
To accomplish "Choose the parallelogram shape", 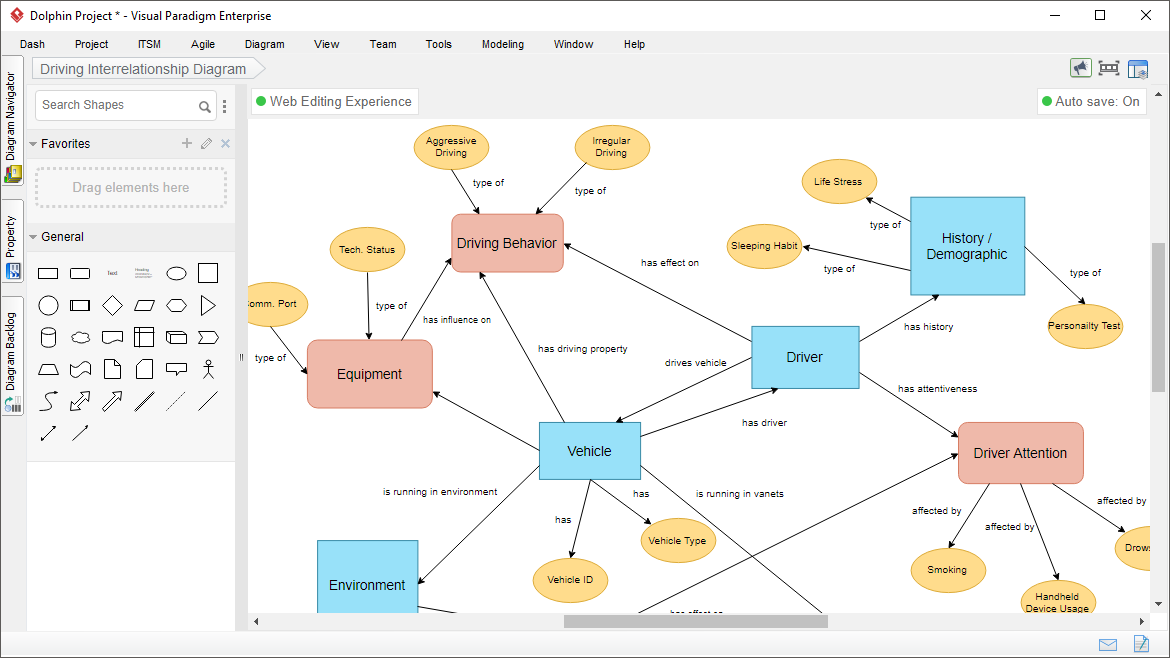I will pos(144,305).
